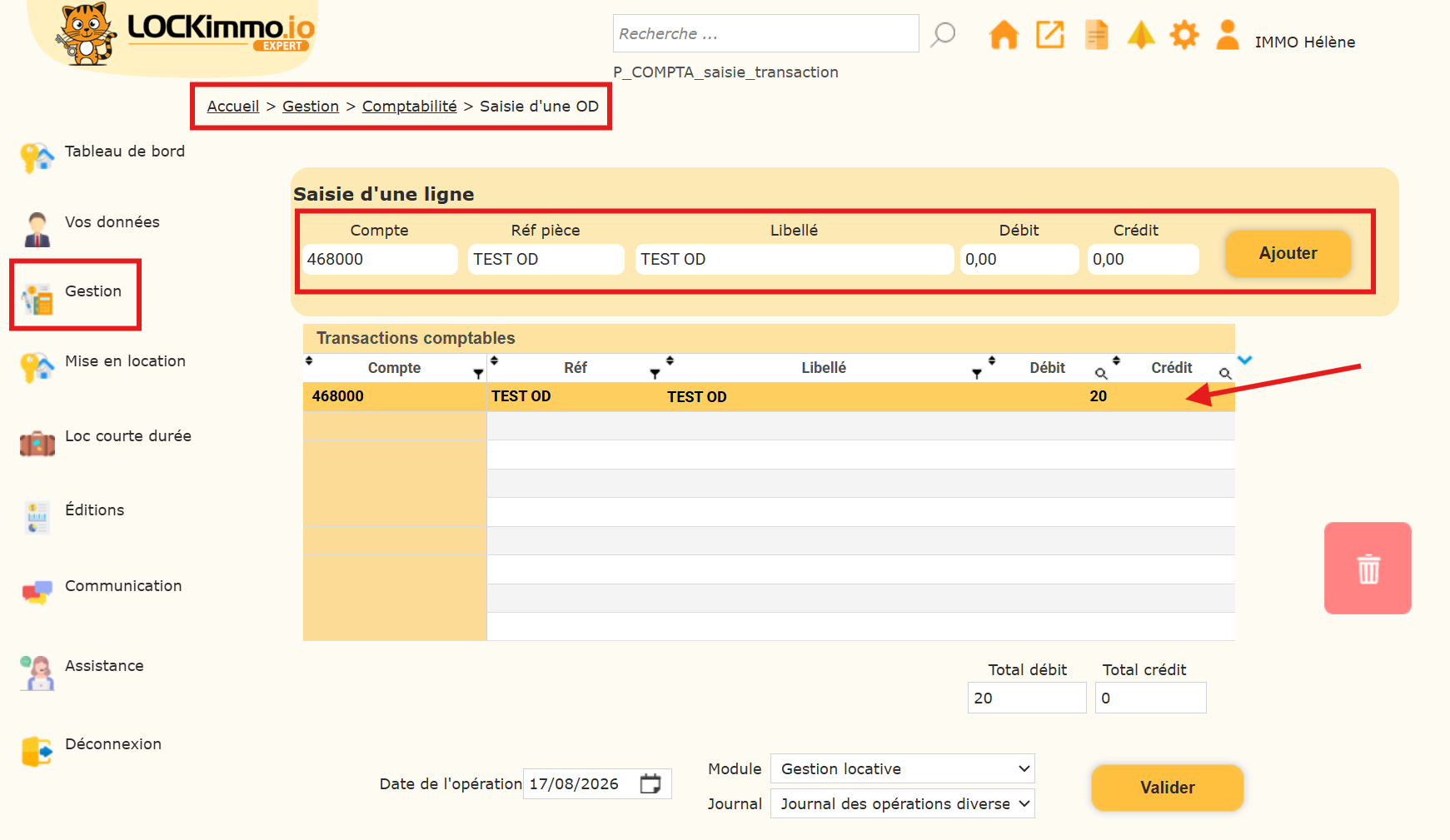Viewport: 1450px width, 840px height.
Task: Click the orange triangle icon in the top toolbar
Action: (x=1141, y=35)
